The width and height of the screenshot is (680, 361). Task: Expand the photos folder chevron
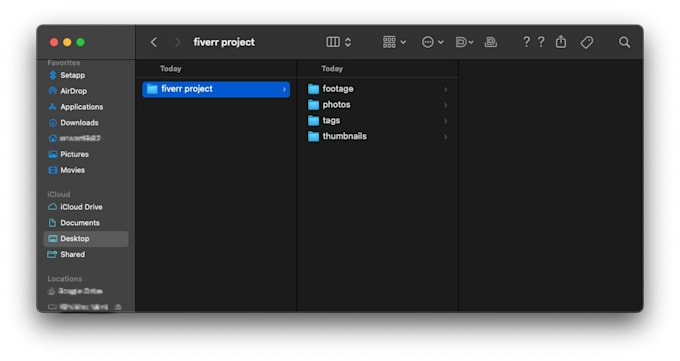point(445,105)
